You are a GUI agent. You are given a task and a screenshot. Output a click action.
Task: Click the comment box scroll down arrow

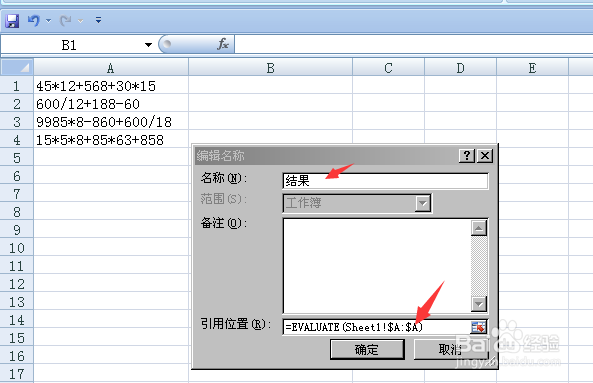tap(479, 304)
